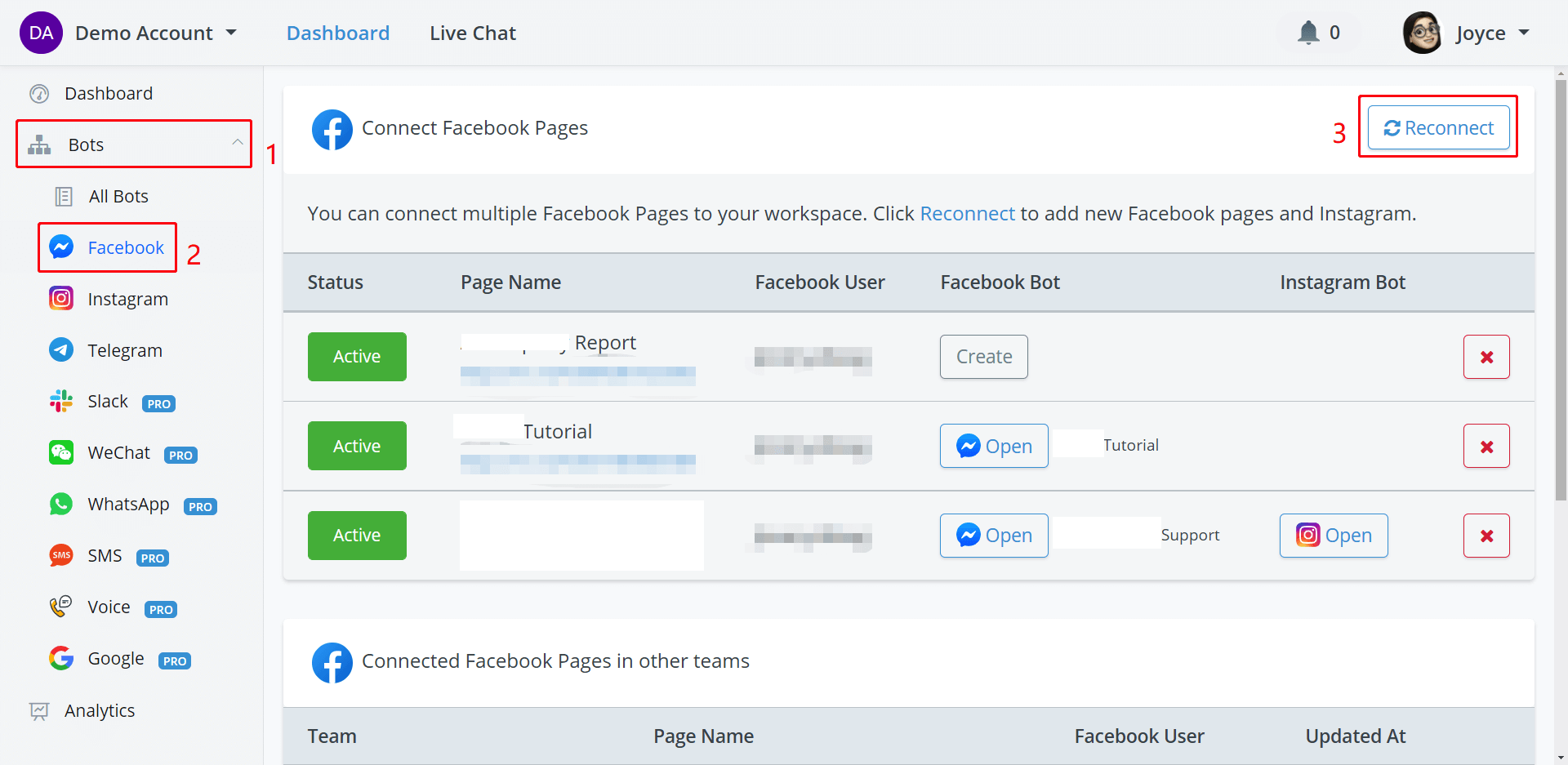
Task: Collapse the Bots section chevron
Action: 237,143
